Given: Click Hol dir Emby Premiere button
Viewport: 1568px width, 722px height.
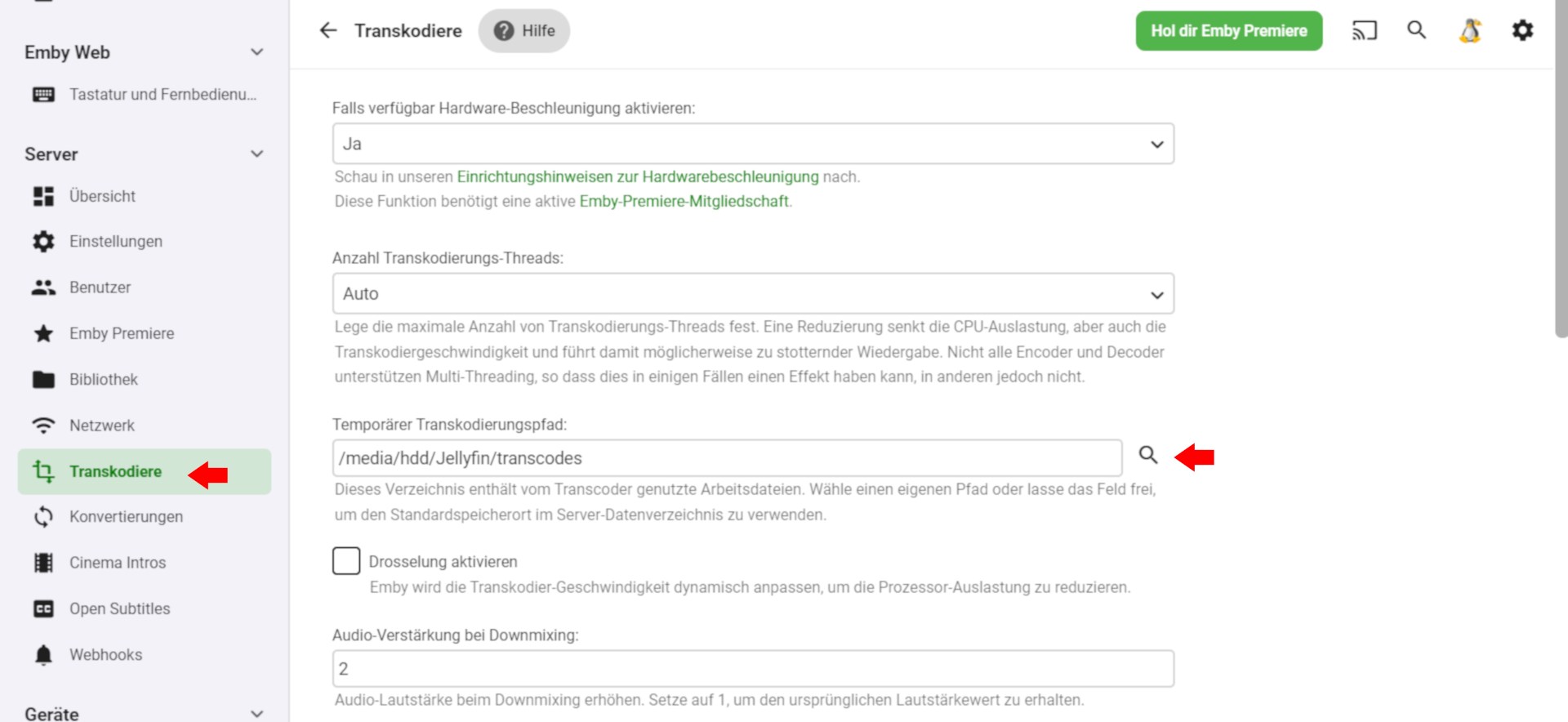Looking at the screenshot, I should pyautogui.click(x=1228, y=31).
